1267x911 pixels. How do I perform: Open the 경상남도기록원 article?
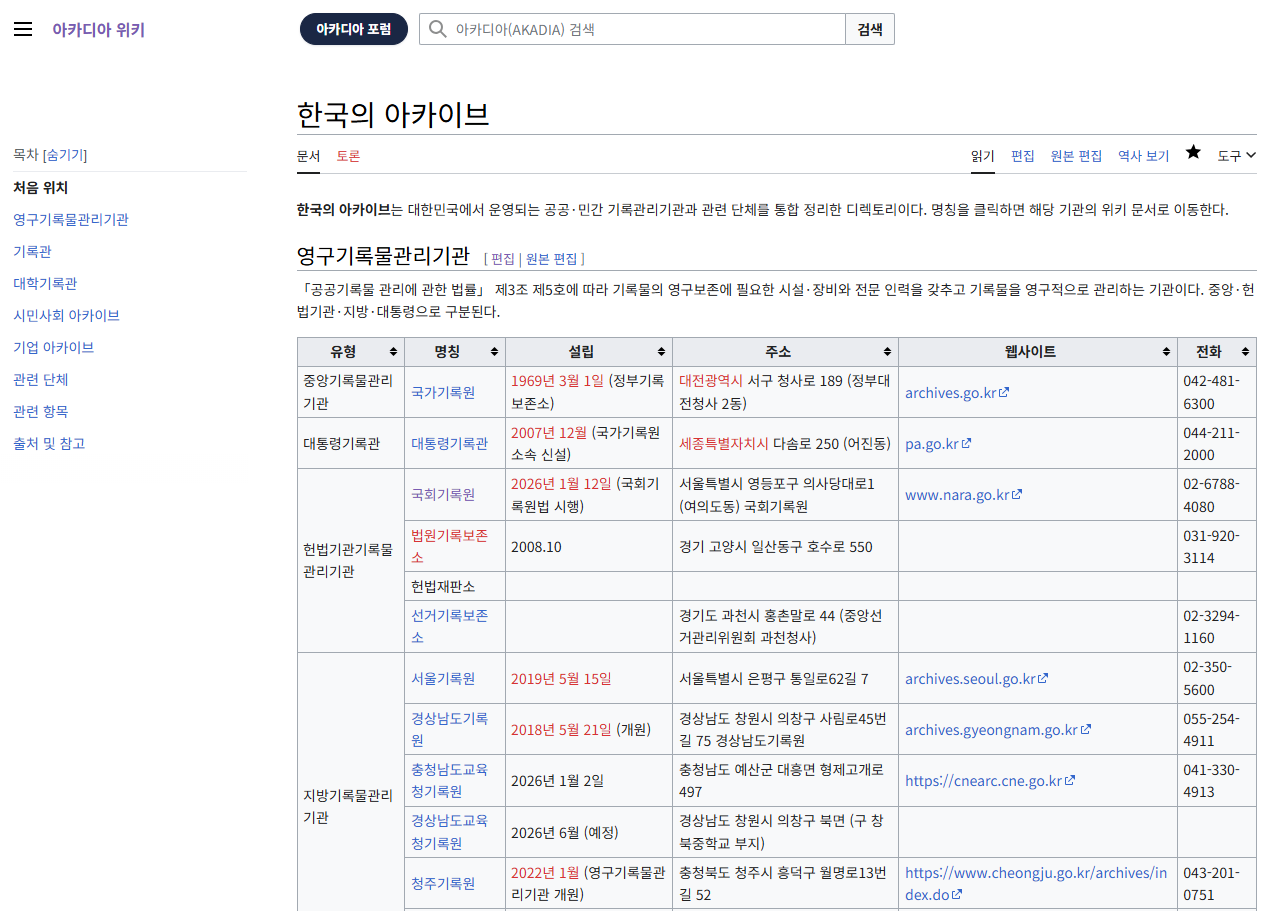click(449, 729)
